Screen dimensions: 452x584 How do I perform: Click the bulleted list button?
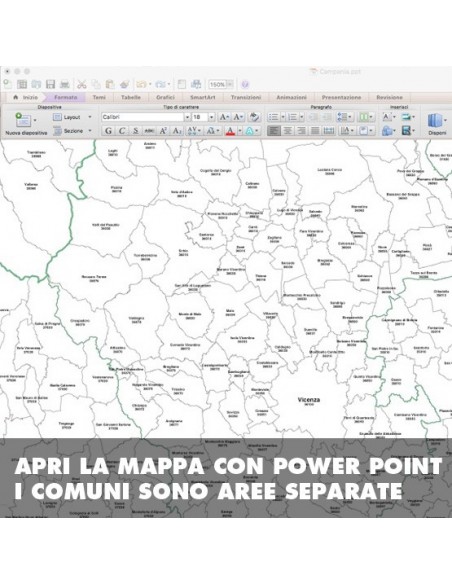coord(273,117)
